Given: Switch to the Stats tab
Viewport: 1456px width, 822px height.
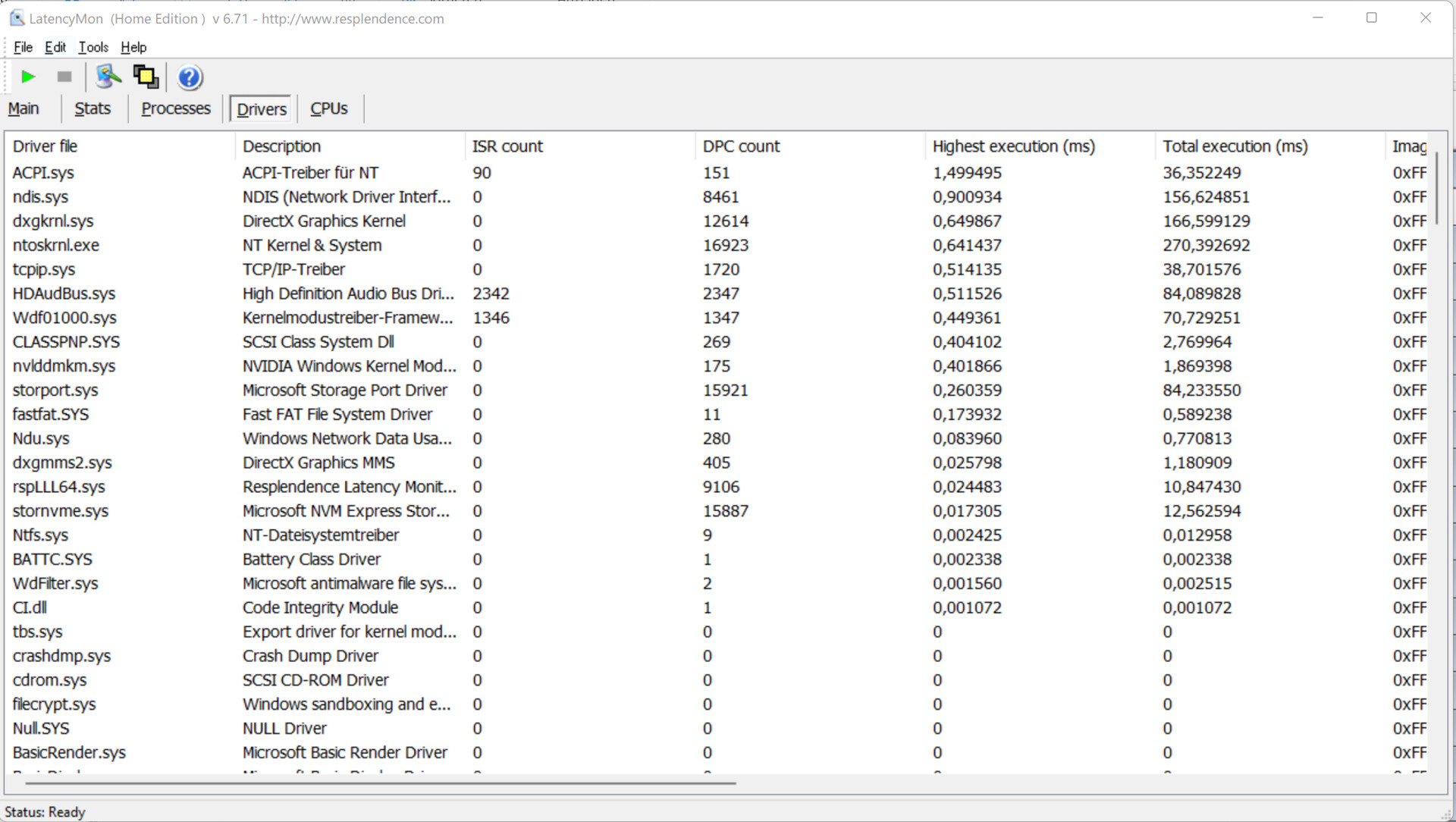Looking at the screenshot, I should (93, 108).
